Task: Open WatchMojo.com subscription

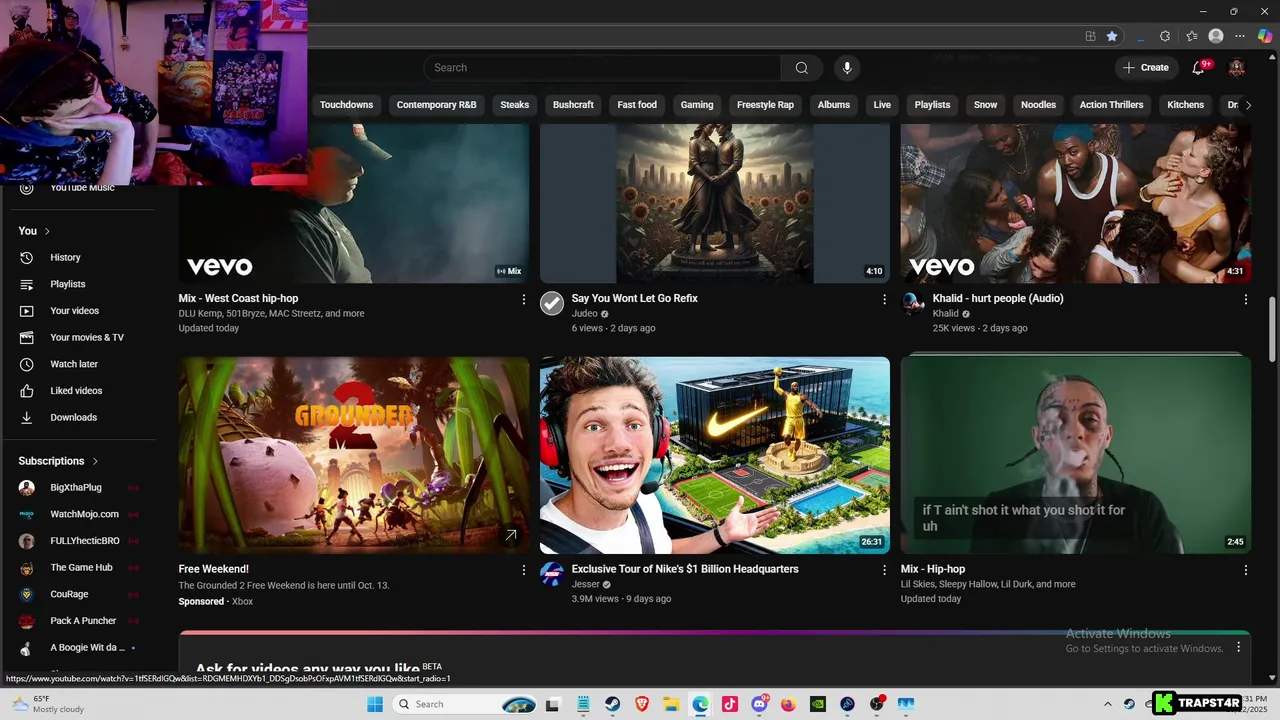Action: [x=84, y=514]
